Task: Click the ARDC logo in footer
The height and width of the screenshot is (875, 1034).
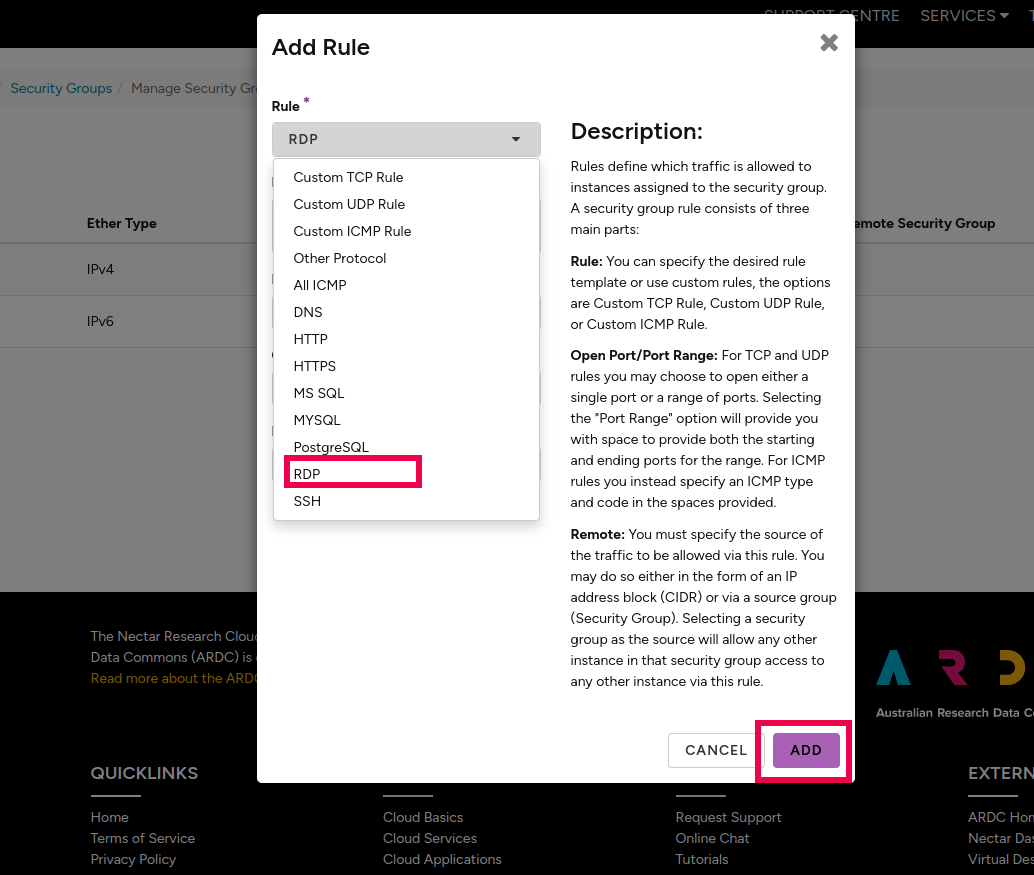Action: [x=954, y=683]
